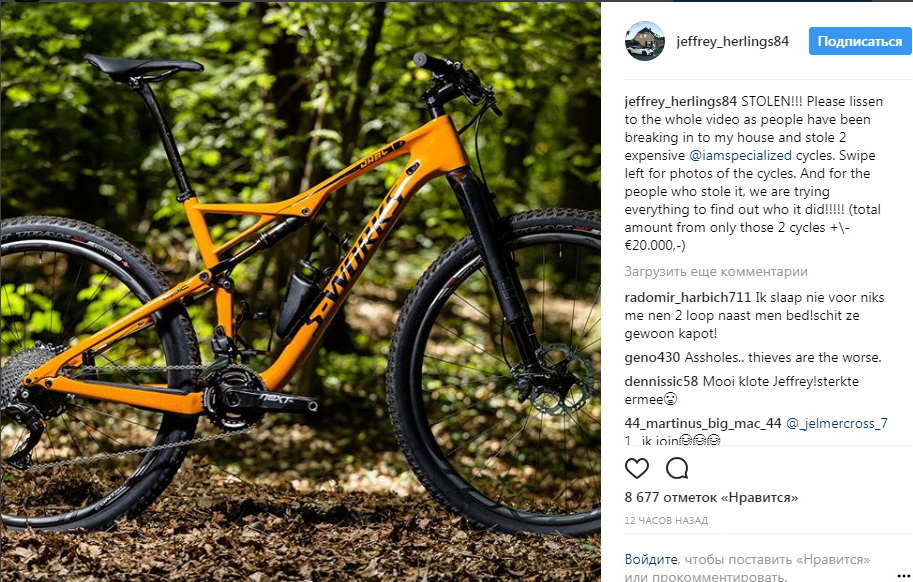Open the @iamspecialized mention link

coord(740,155)
